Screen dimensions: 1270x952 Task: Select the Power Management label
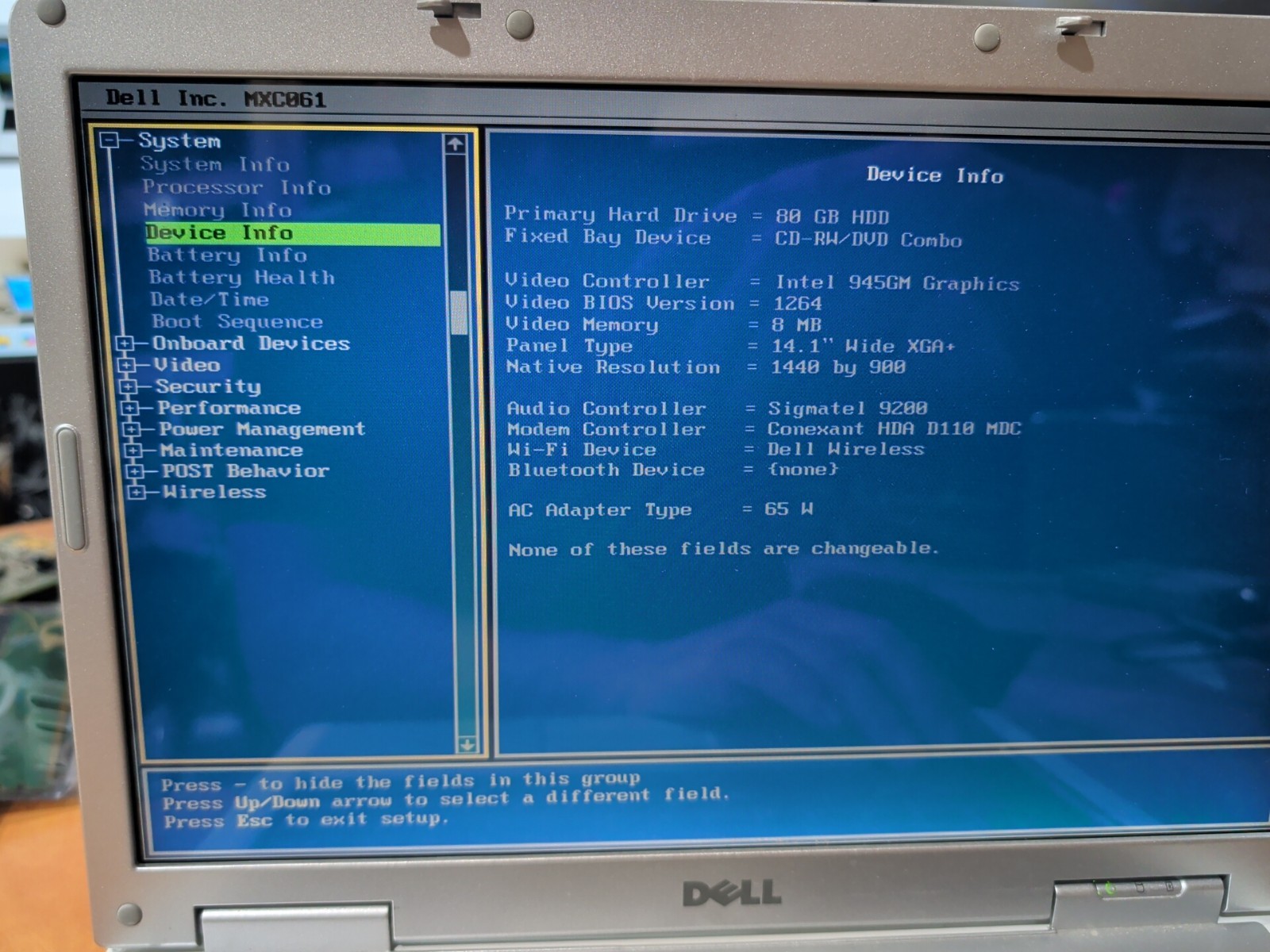point(263,429)
